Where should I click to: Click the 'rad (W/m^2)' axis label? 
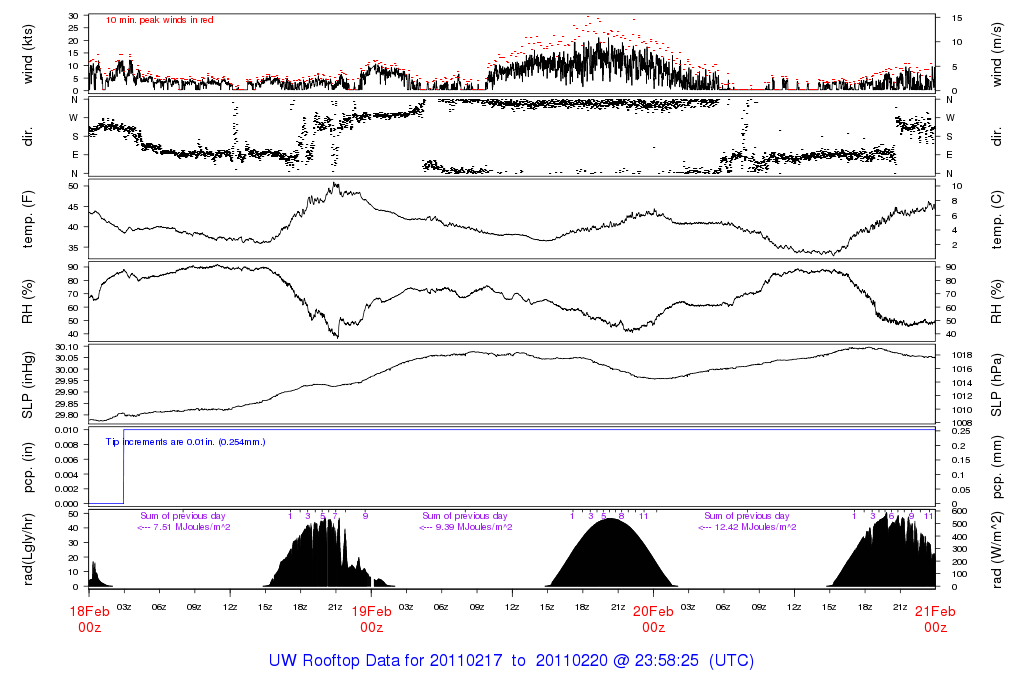pos(996,550)
